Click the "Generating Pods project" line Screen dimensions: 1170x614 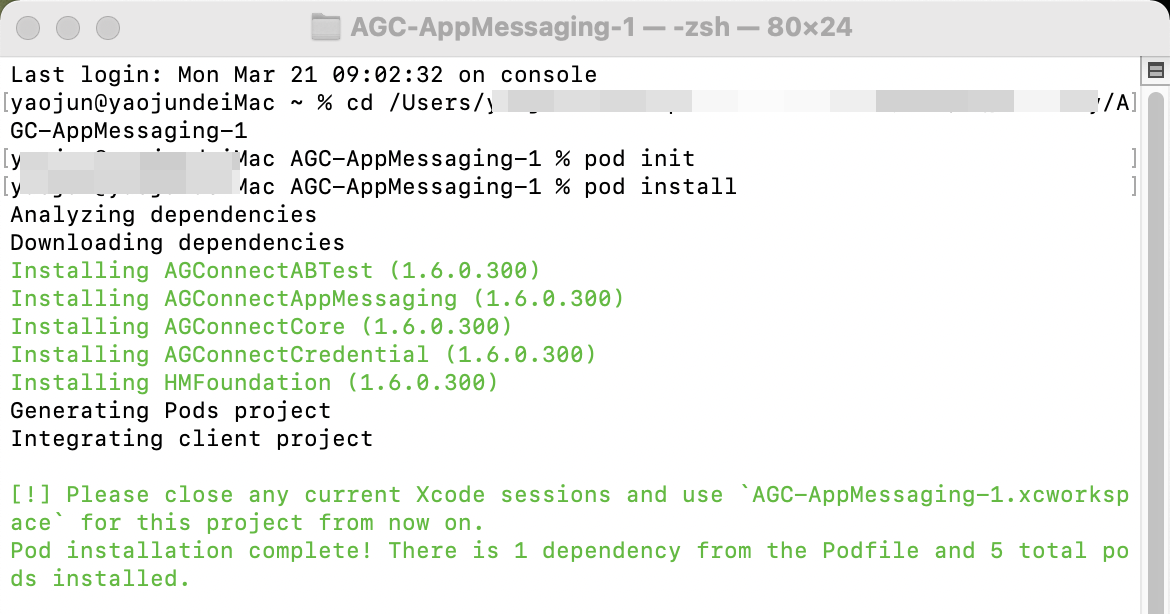170,411
